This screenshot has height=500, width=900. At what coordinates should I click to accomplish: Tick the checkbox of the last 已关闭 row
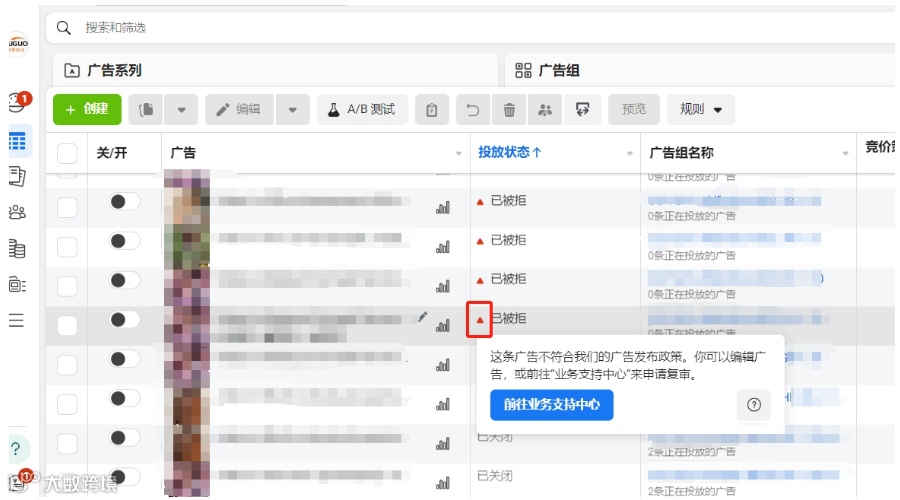pos(67,483)
